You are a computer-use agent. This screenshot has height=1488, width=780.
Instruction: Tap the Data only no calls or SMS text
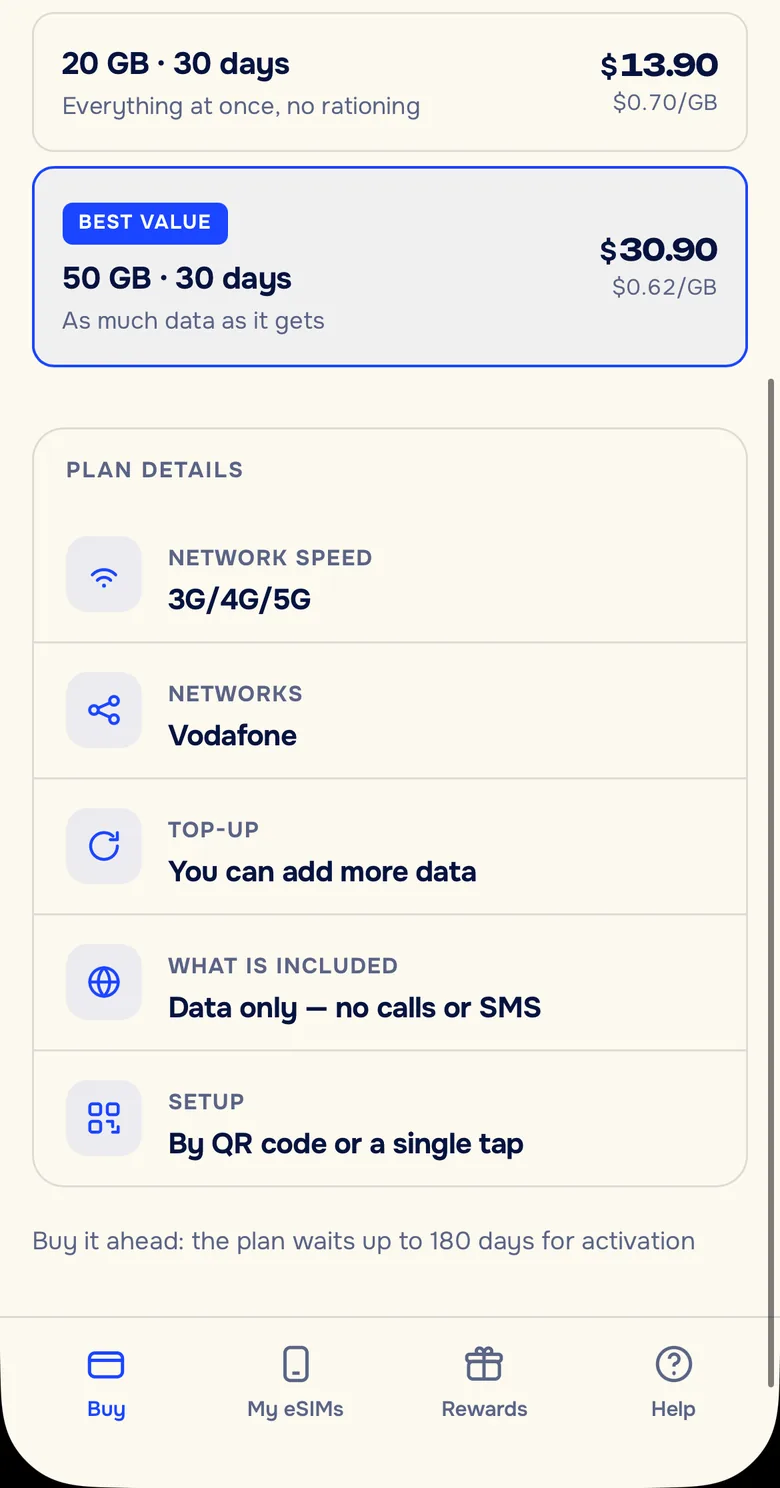pos(355,1008)
